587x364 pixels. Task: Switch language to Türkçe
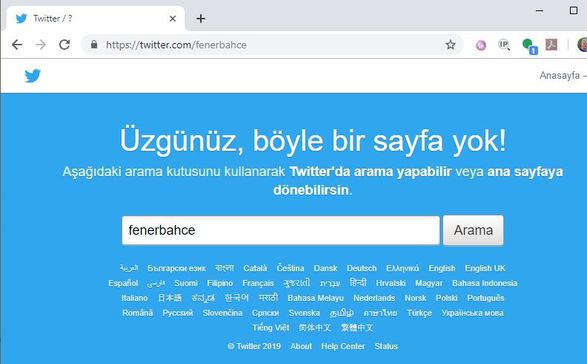click(419, 313)
